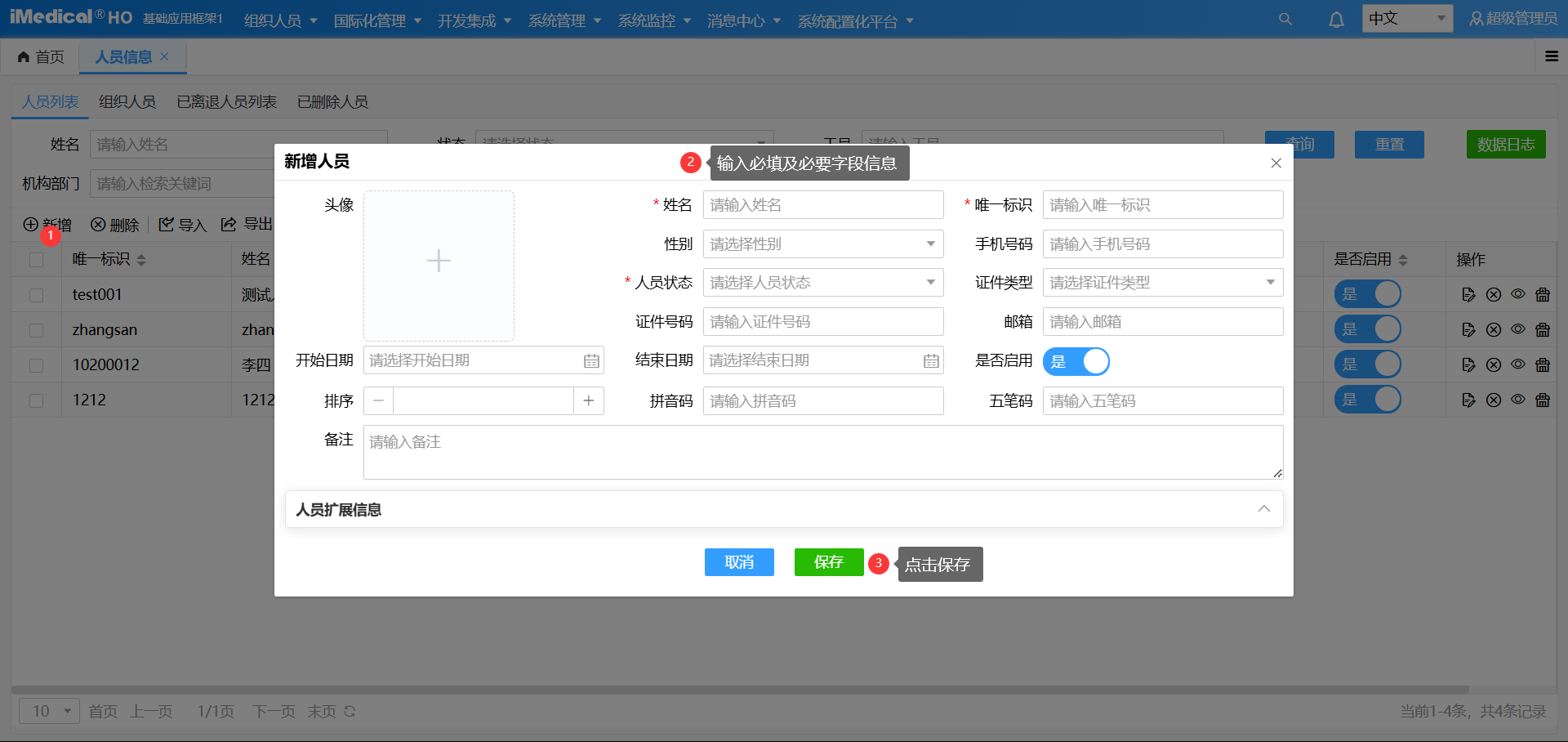Switch to the 已删除人员 tab
Viewport: 1568px width, 742px height.
point(332,101)
